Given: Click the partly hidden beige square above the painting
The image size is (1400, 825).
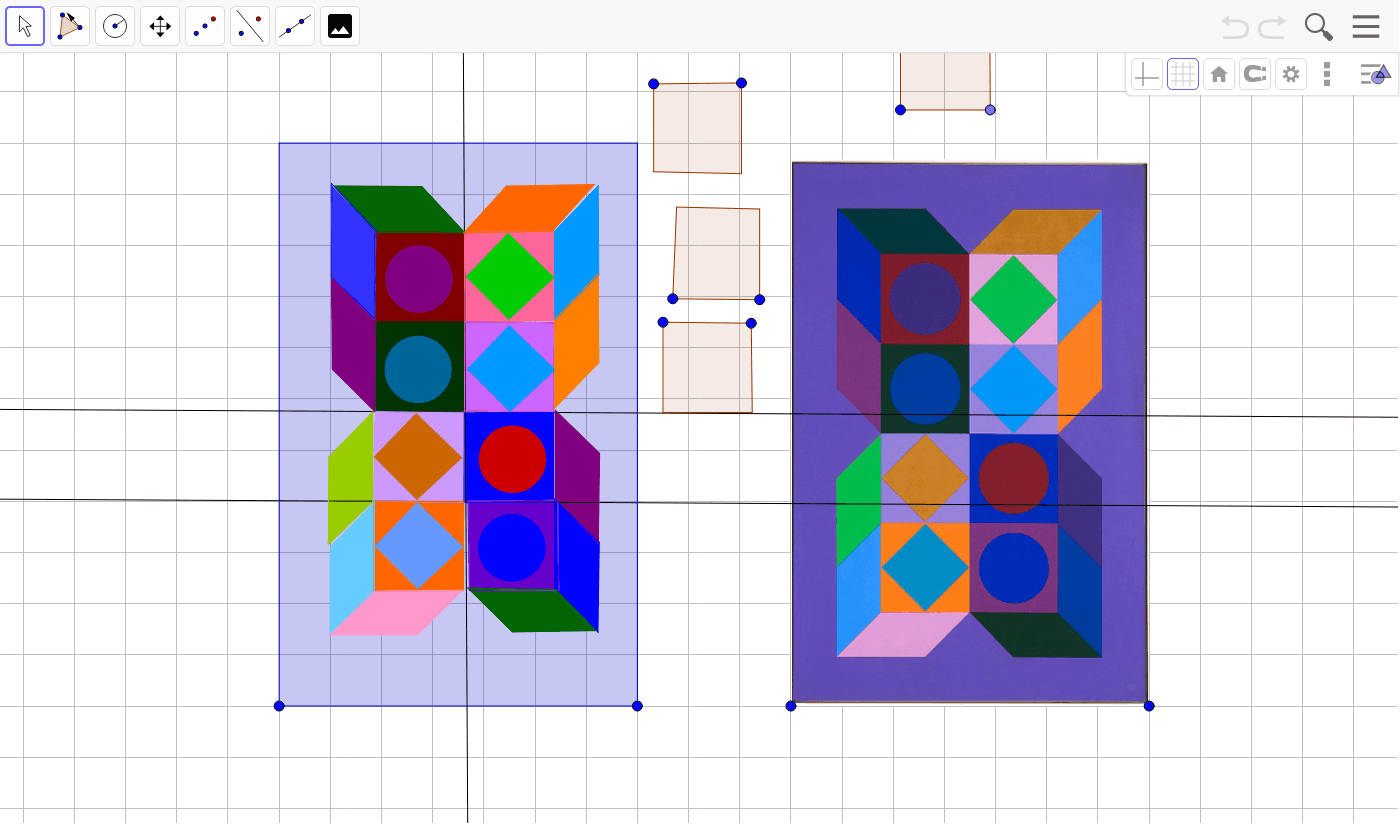Looking at the screenshot, I should click(x=945, y=82).
